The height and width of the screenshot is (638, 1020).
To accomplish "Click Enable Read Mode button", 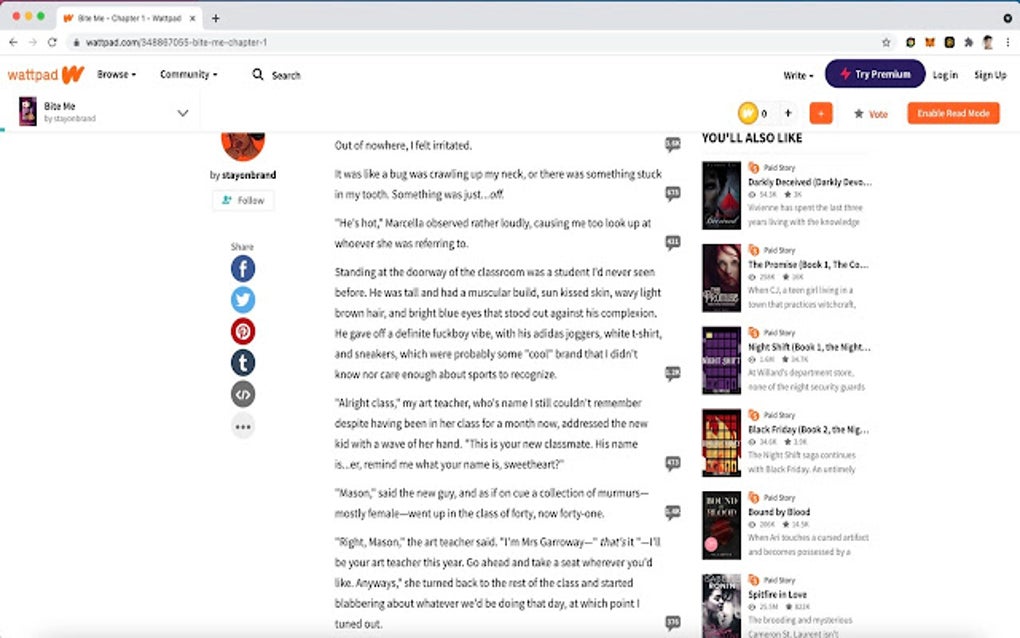I will 953,113.
